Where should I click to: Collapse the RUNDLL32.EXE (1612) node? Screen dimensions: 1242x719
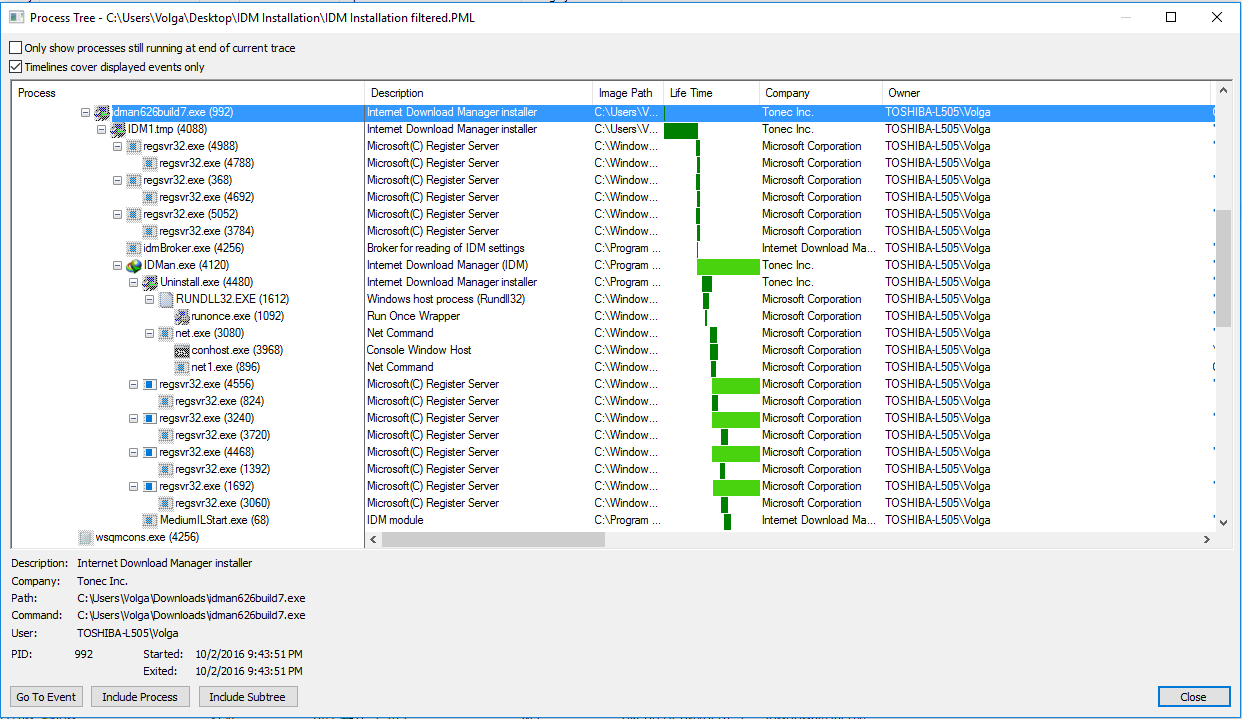(x=150, y=299)
